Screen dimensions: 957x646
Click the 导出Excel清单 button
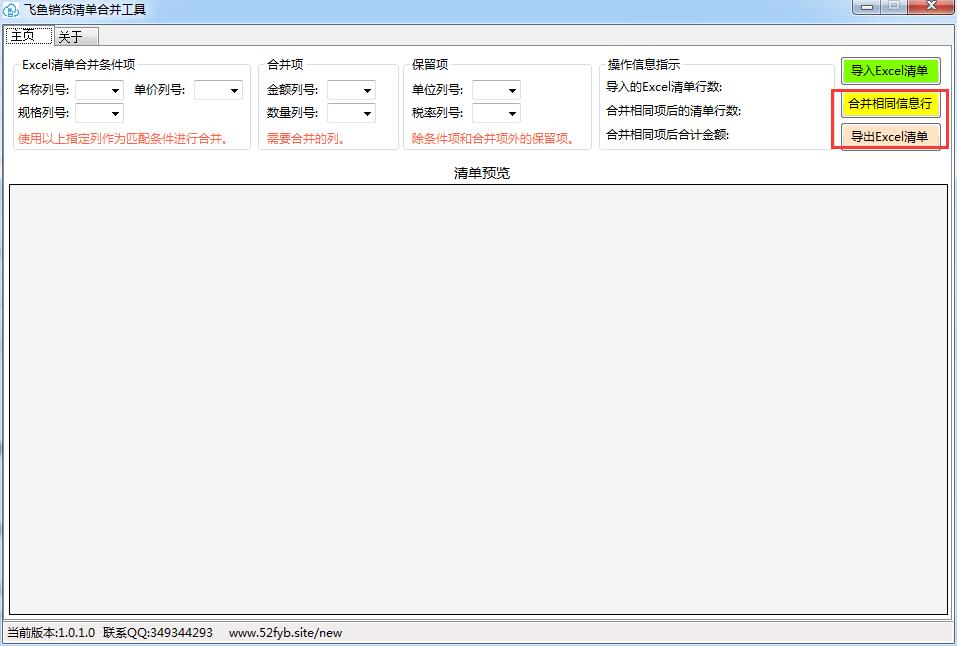[x=890, y=137]
